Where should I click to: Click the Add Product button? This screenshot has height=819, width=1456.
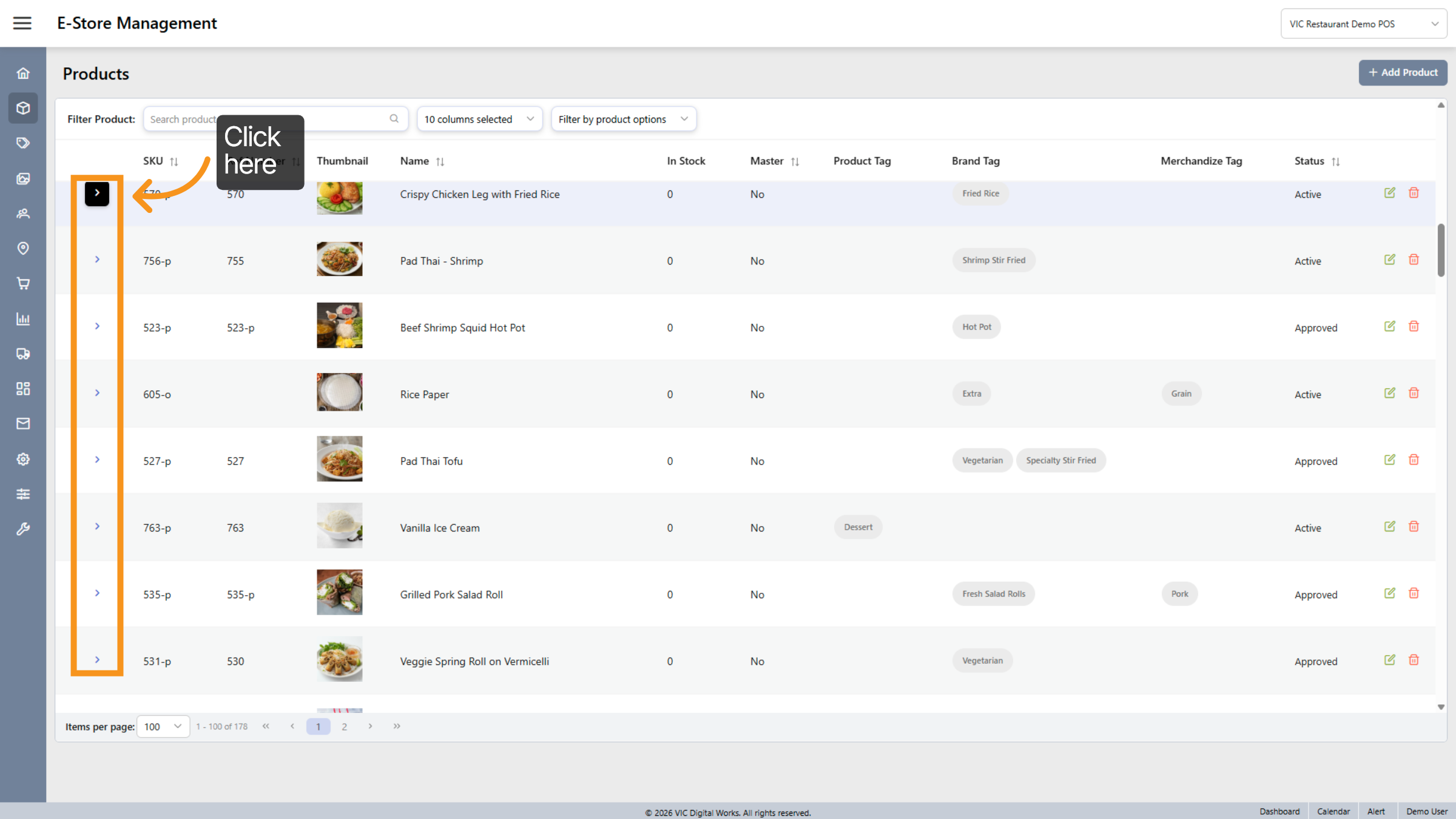1403,72
